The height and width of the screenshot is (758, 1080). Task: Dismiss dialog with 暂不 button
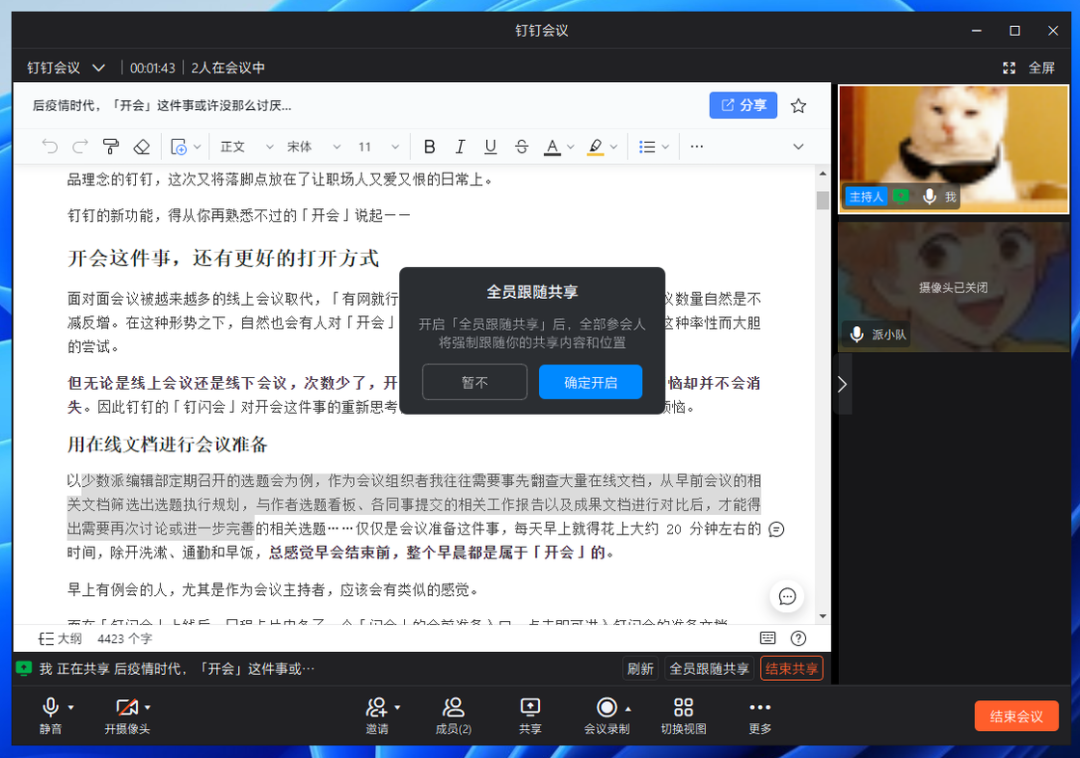474,382
